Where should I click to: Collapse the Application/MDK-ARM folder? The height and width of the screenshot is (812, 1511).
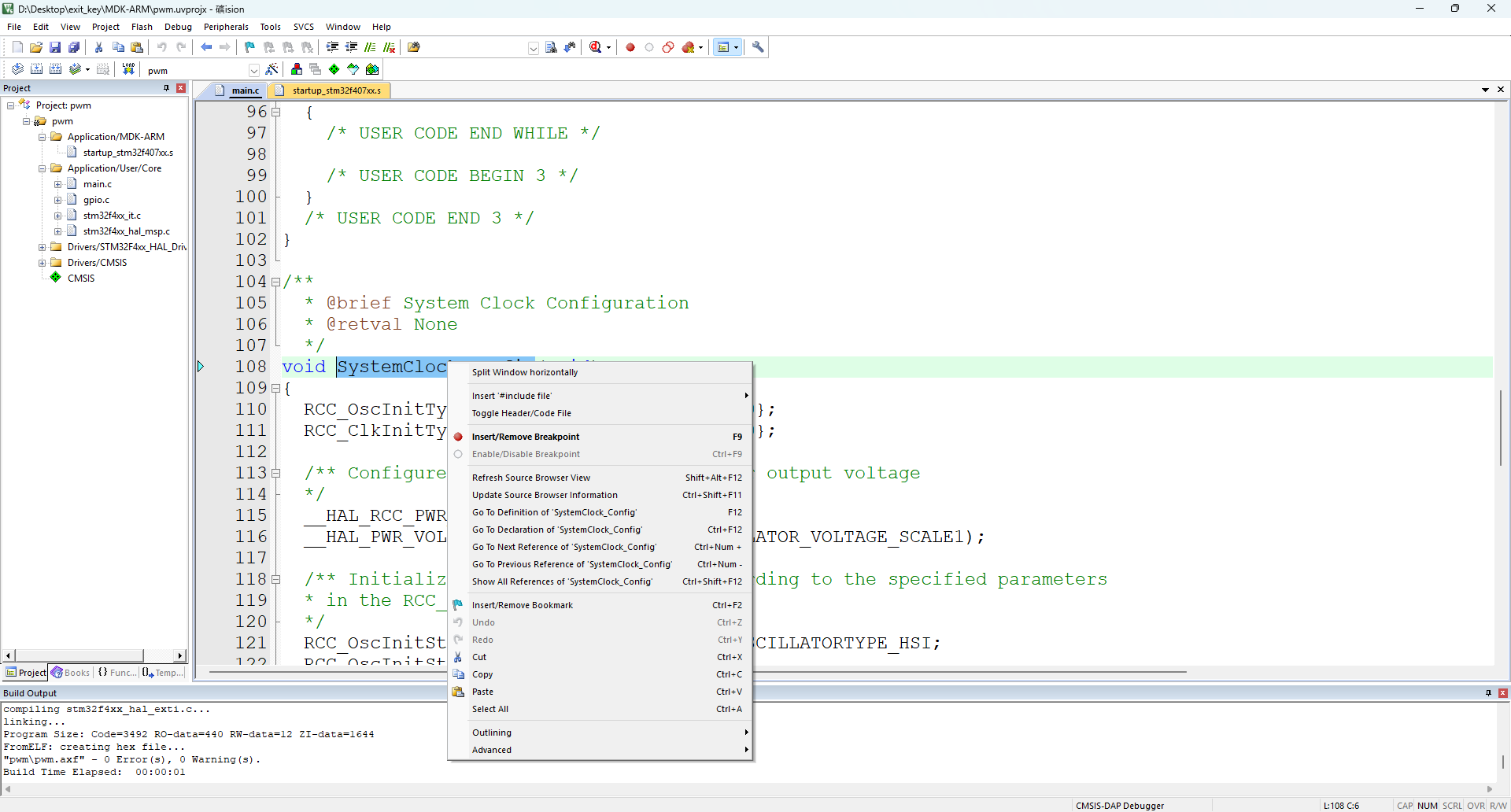pyautogui.click(x=42, y=137)
